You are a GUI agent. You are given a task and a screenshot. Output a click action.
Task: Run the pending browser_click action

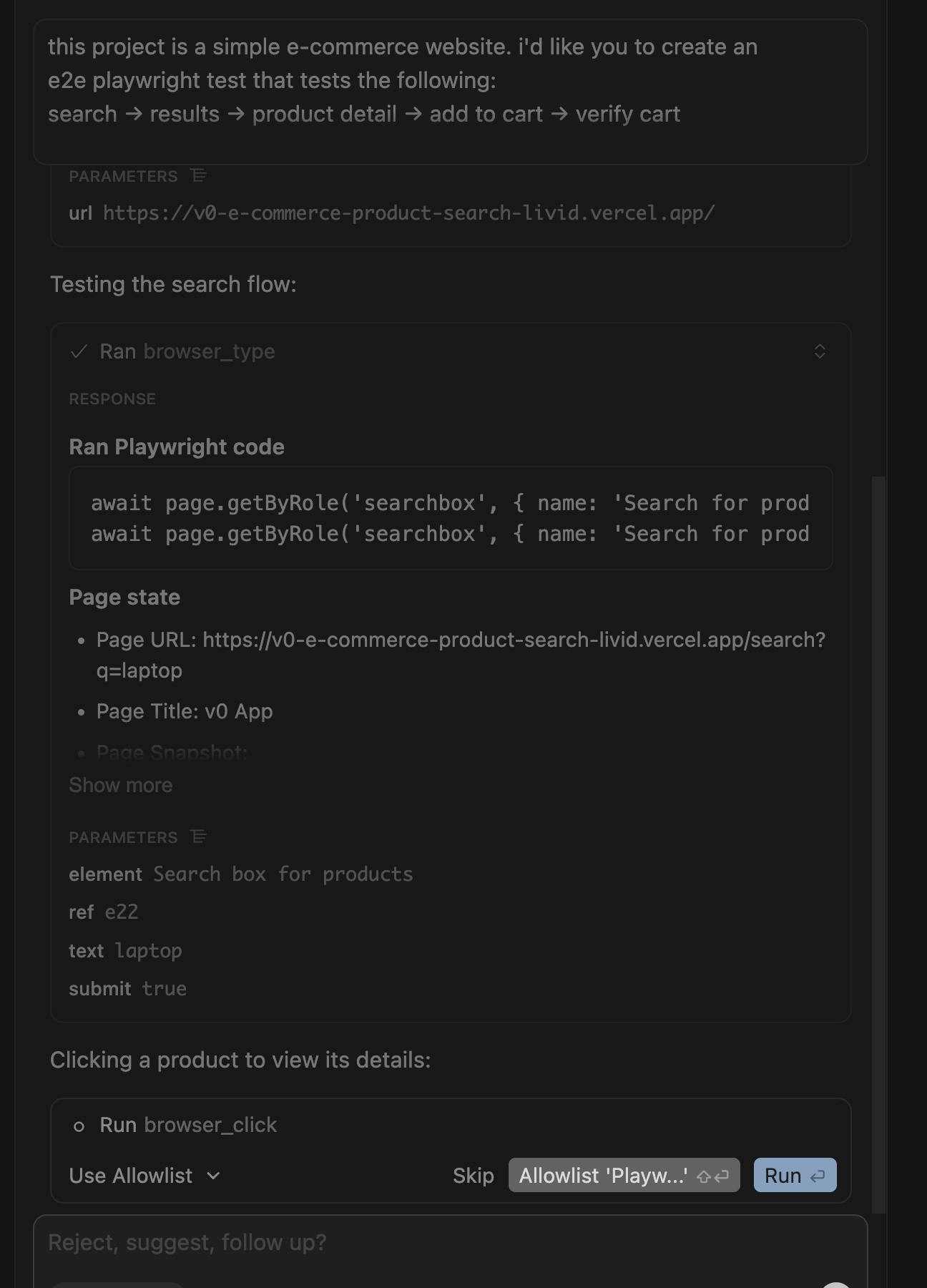(794, 1175)
